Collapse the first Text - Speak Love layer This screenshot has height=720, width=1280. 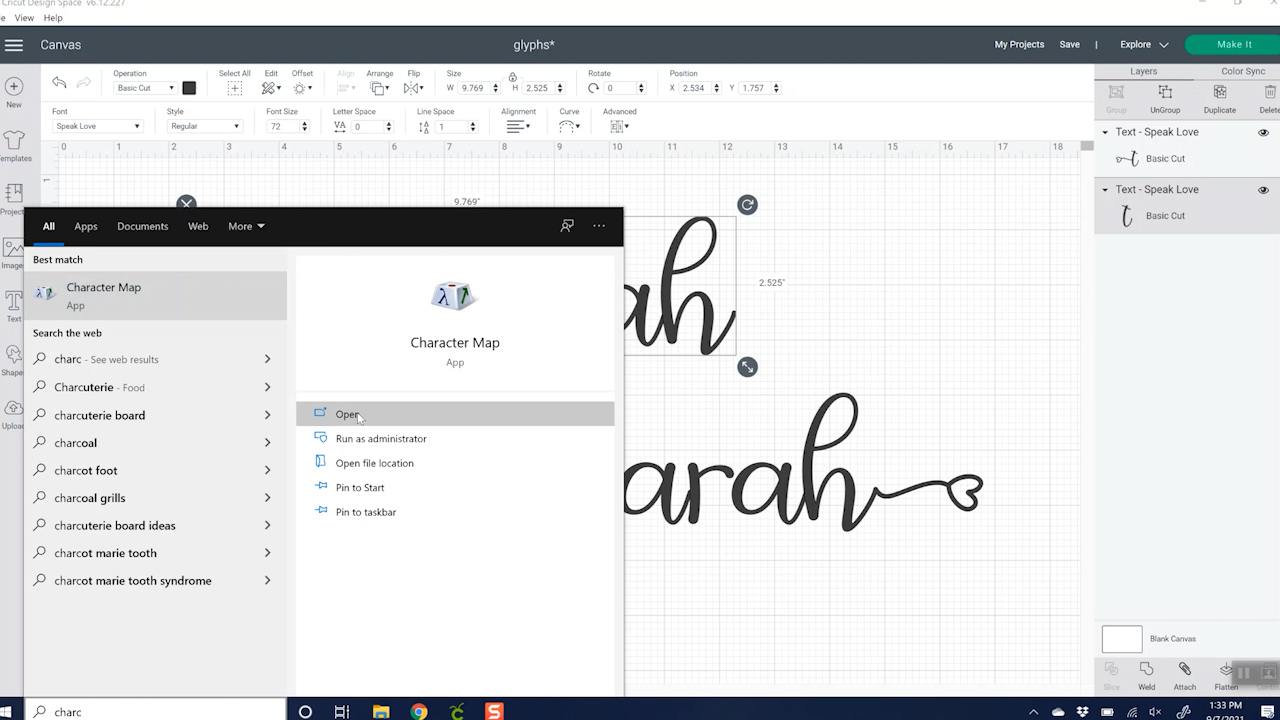(x=1105, y=132)
